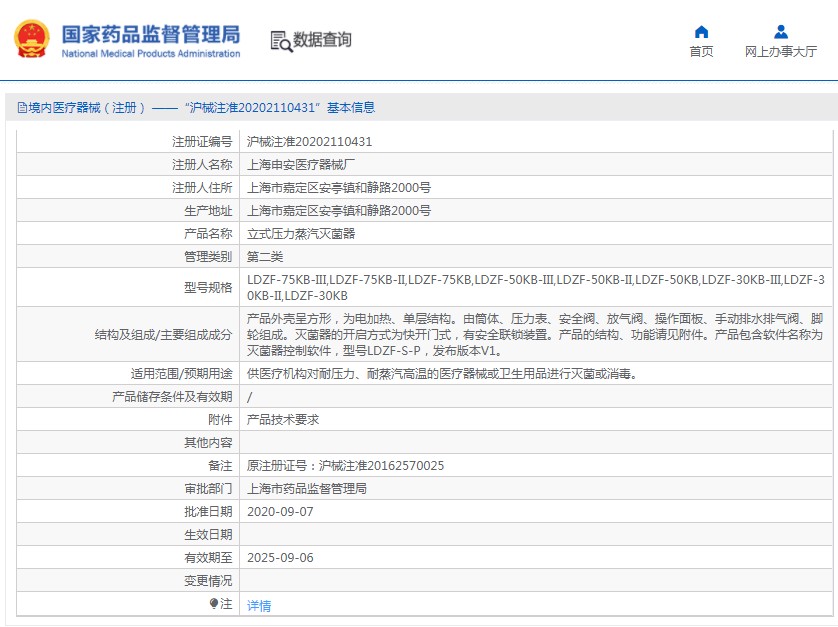Click the registrant name 上海申安医疗器械厂
This screenshot has height=627, width=838.
(301, 165)
